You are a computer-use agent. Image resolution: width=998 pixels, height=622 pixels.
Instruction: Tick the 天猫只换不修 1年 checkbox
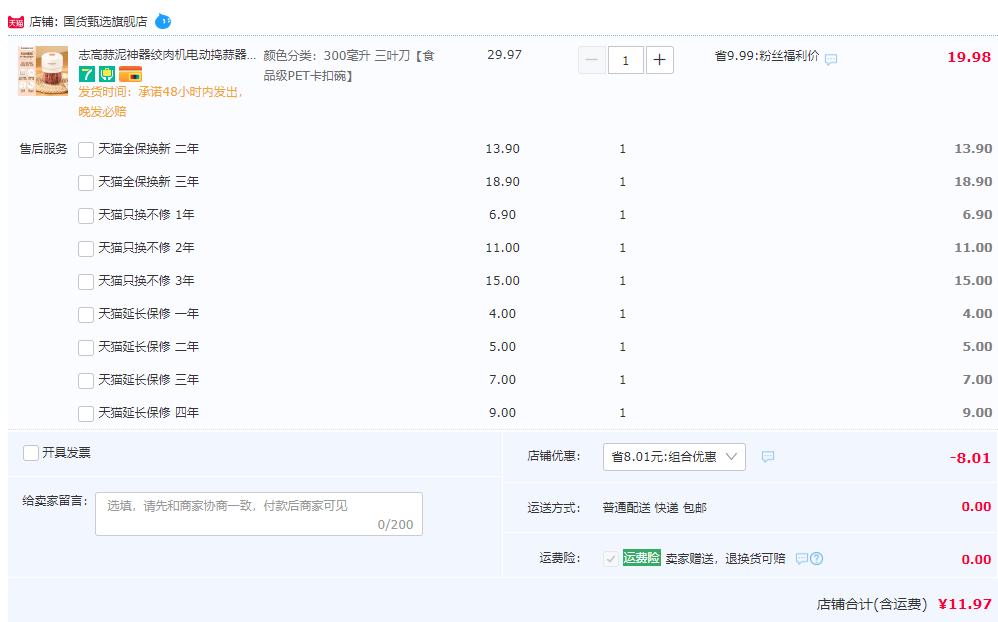[86, 216]
